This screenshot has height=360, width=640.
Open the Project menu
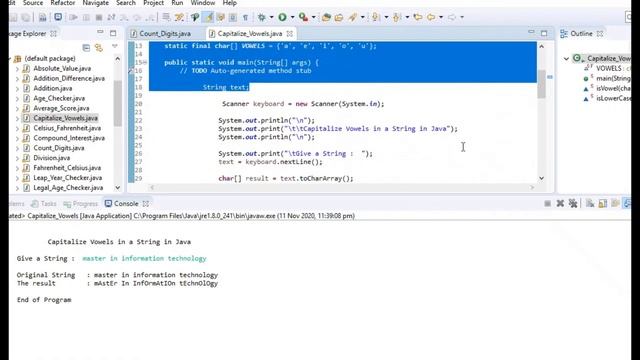[153, 3]
